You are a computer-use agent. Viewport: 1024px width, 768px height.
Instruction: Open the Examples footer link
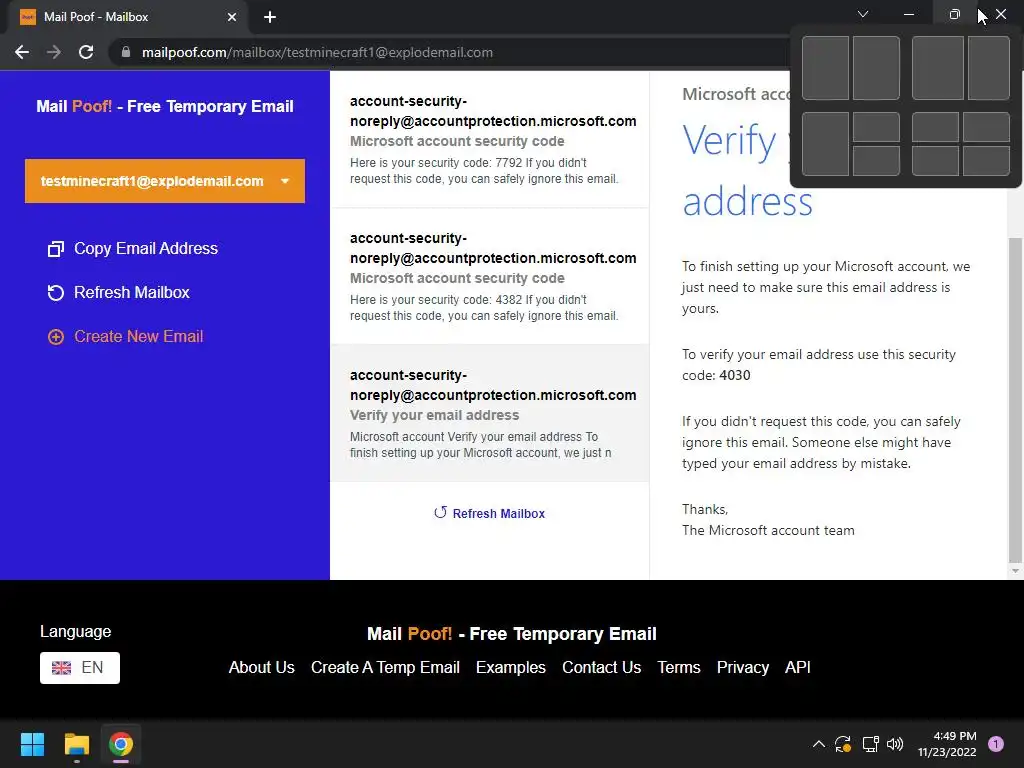(x=511, y=667)
